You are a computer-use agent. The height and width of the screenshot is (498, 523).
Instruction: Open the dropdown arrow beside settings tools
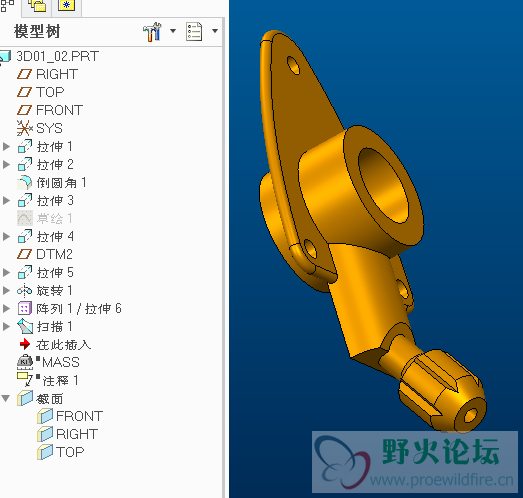click(x=173, y=31)
